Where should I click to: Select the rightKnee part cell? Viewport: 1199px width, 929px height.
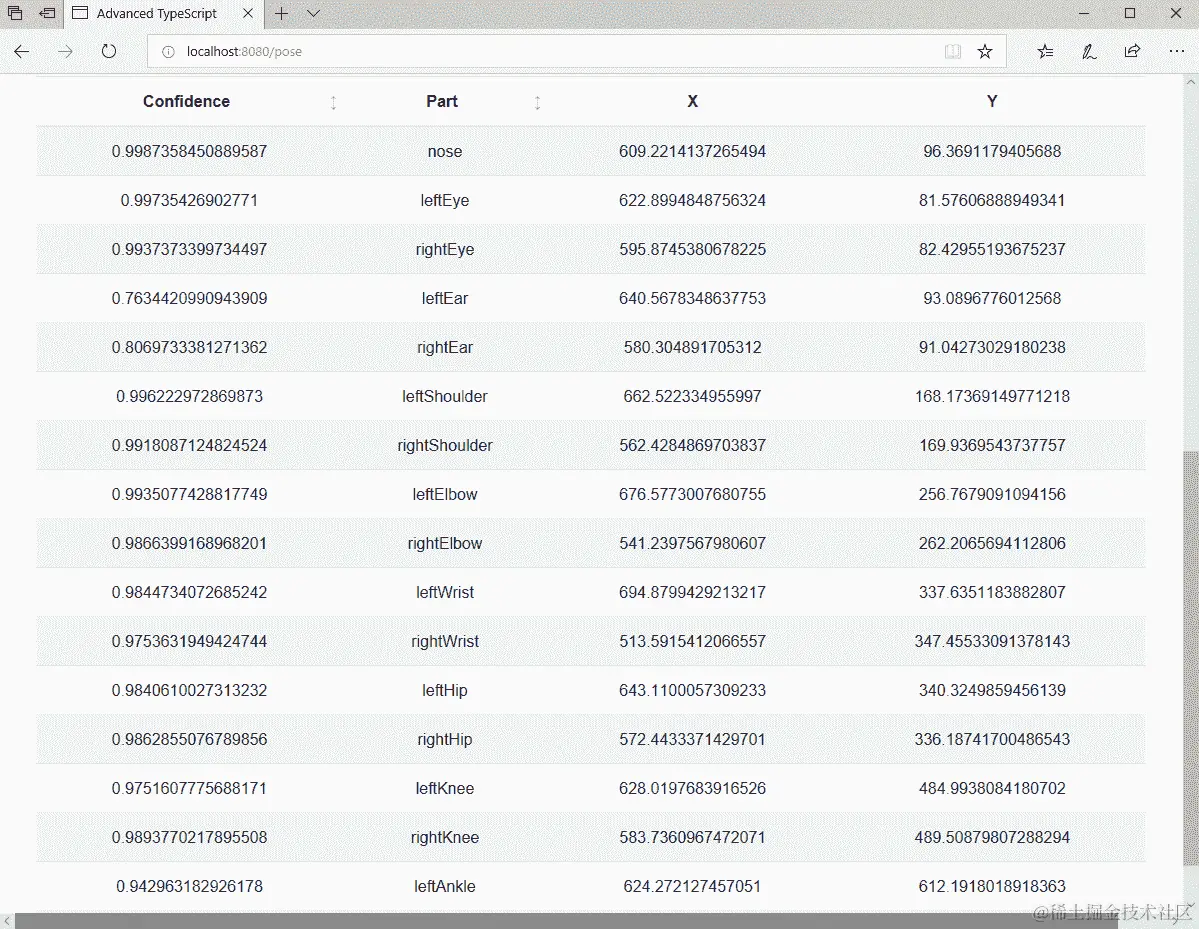(x=444, y=836)
